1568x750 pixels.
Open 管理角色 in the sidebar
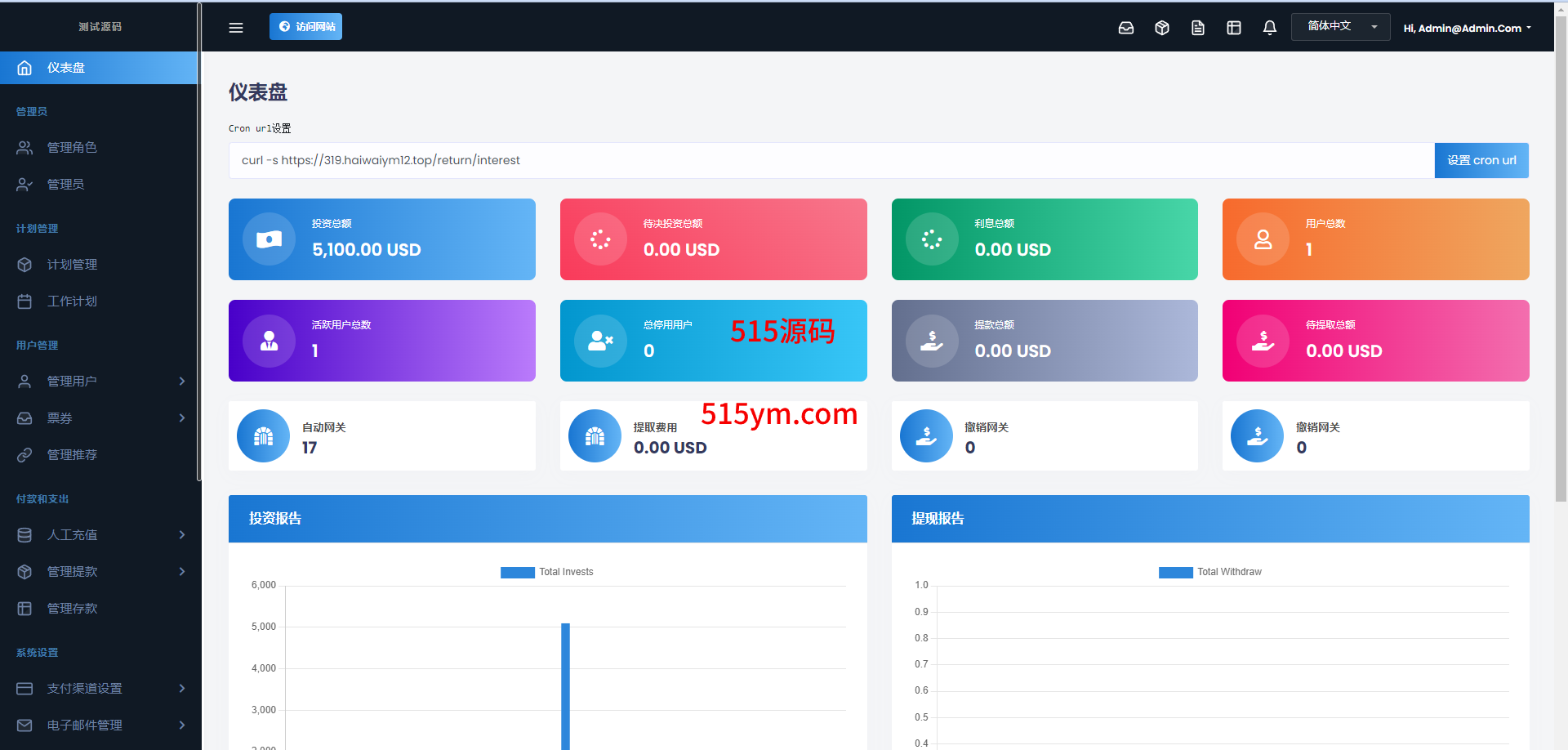point(72,148)
